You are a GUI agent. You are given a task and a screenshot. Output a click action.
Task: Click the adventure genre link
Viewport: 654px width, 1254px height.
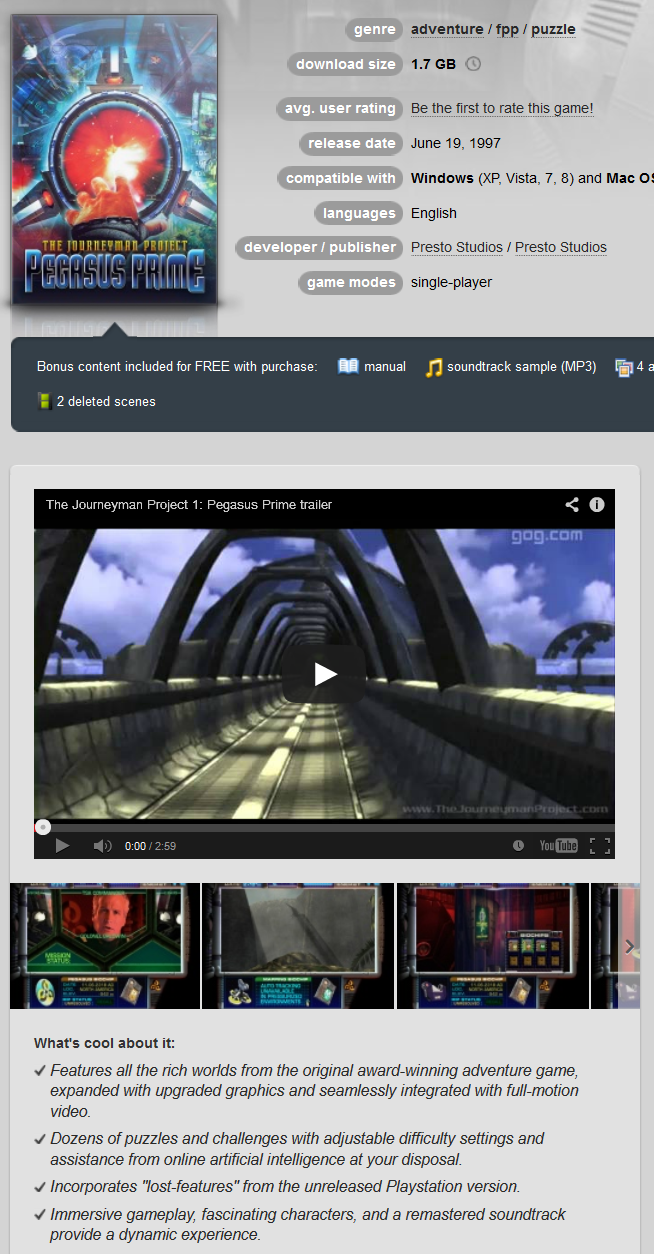(x=447, y=29)
